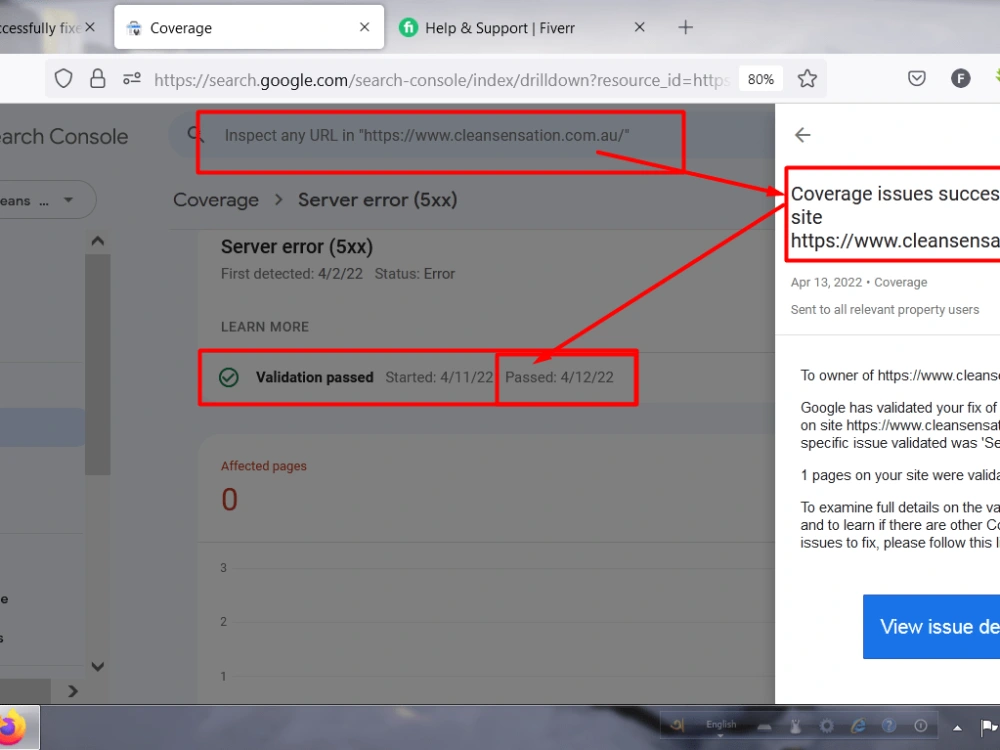Screen dimensions: 1000x750
Task: Click 'Passed: 4/12/22' text
Action: [559, 378]
